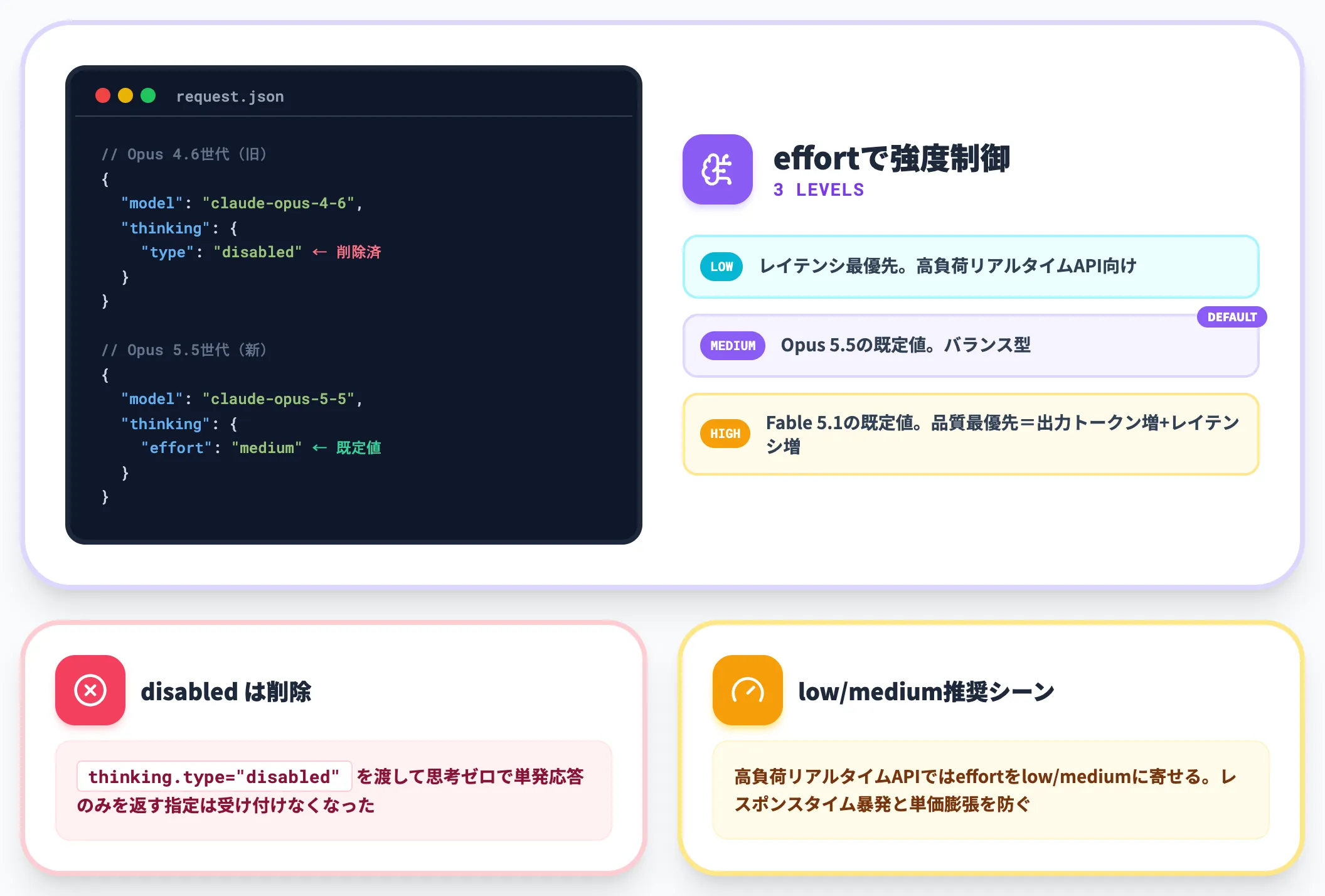Click the "← 既定値" green annotation
The image size is (1325, 896).
pyautogui.click(x=347, y=448)
